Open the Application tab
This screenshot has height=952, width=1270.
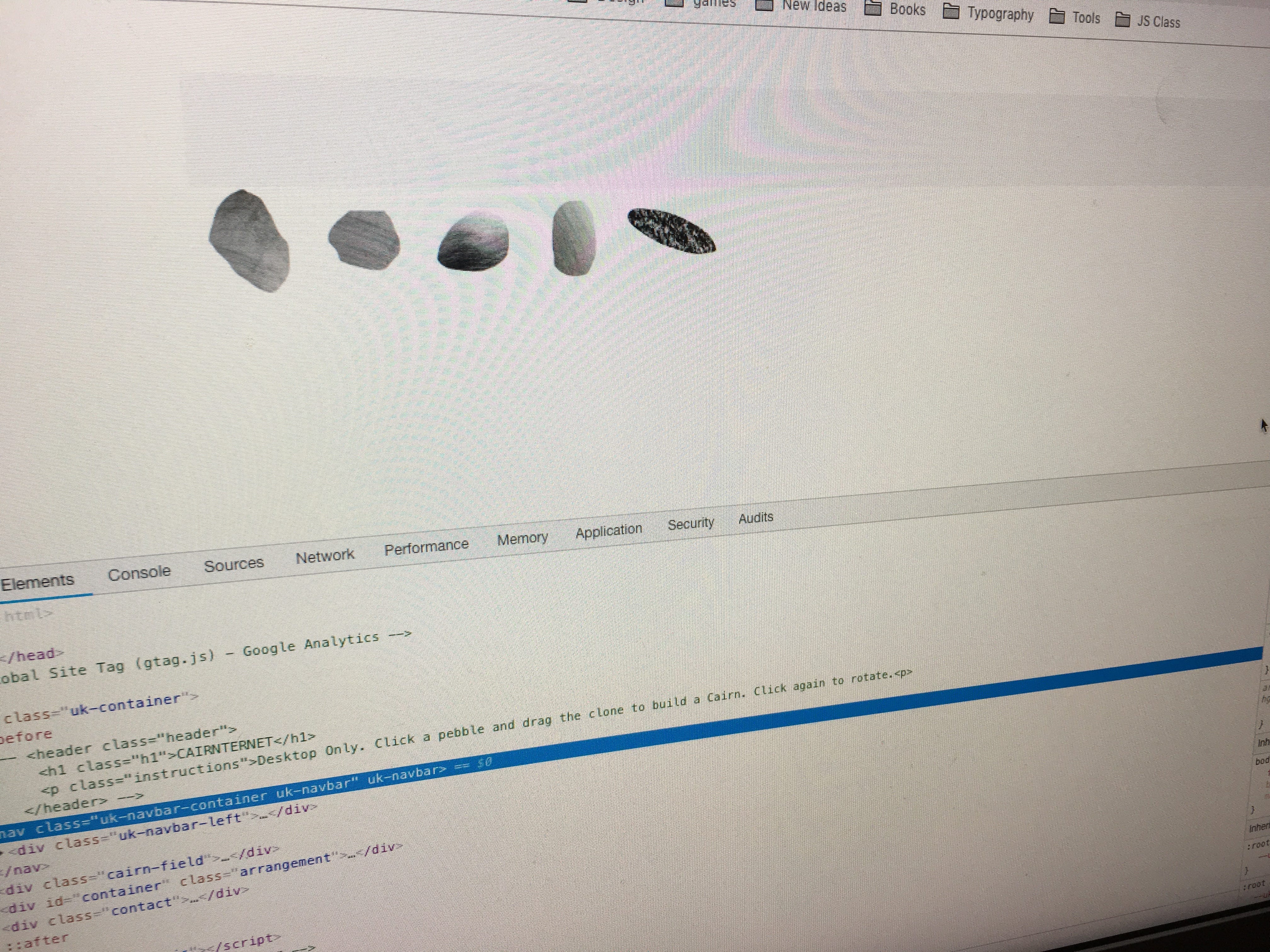point(609,530)
